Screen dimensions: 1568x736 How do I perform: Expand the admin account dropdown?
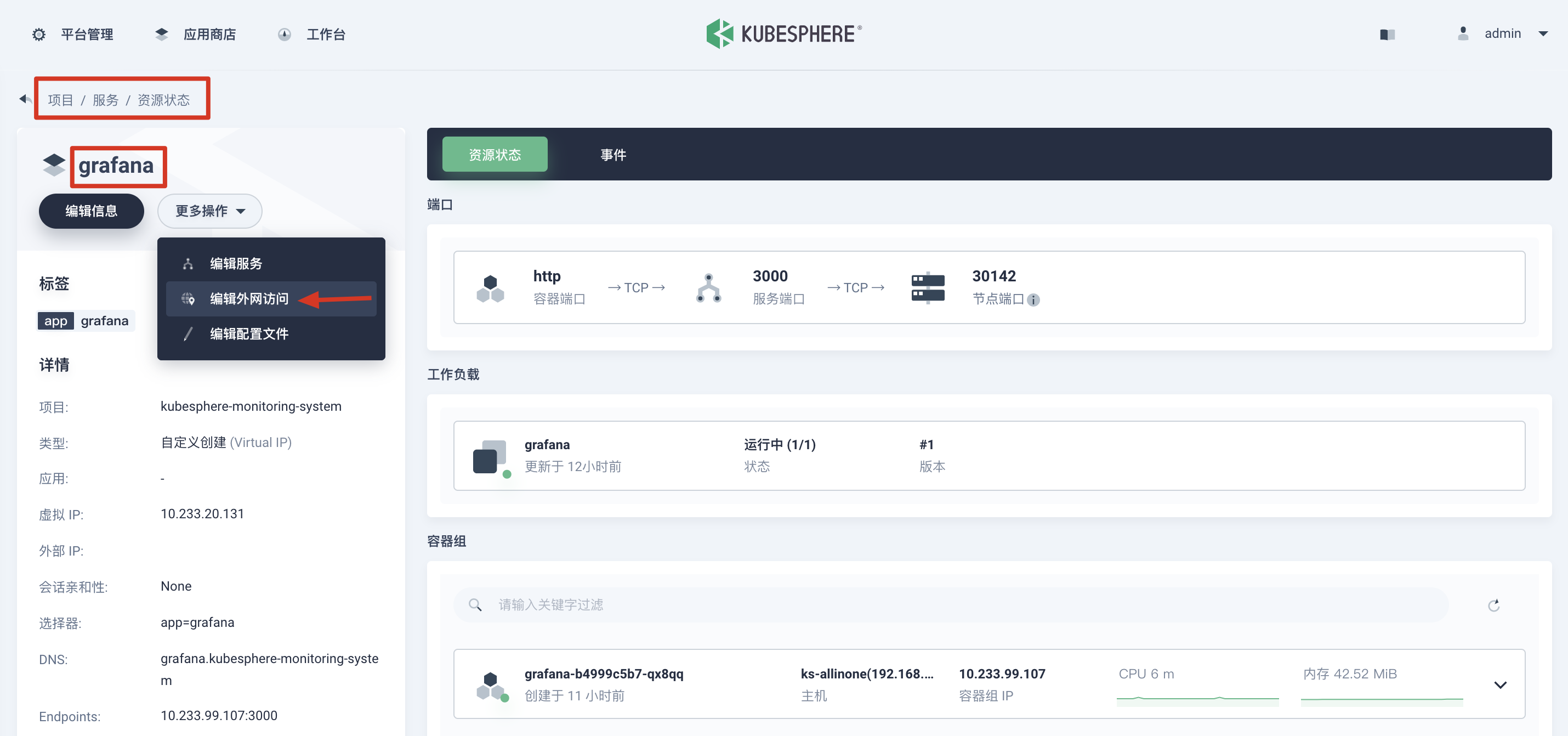pos(1546,33)
